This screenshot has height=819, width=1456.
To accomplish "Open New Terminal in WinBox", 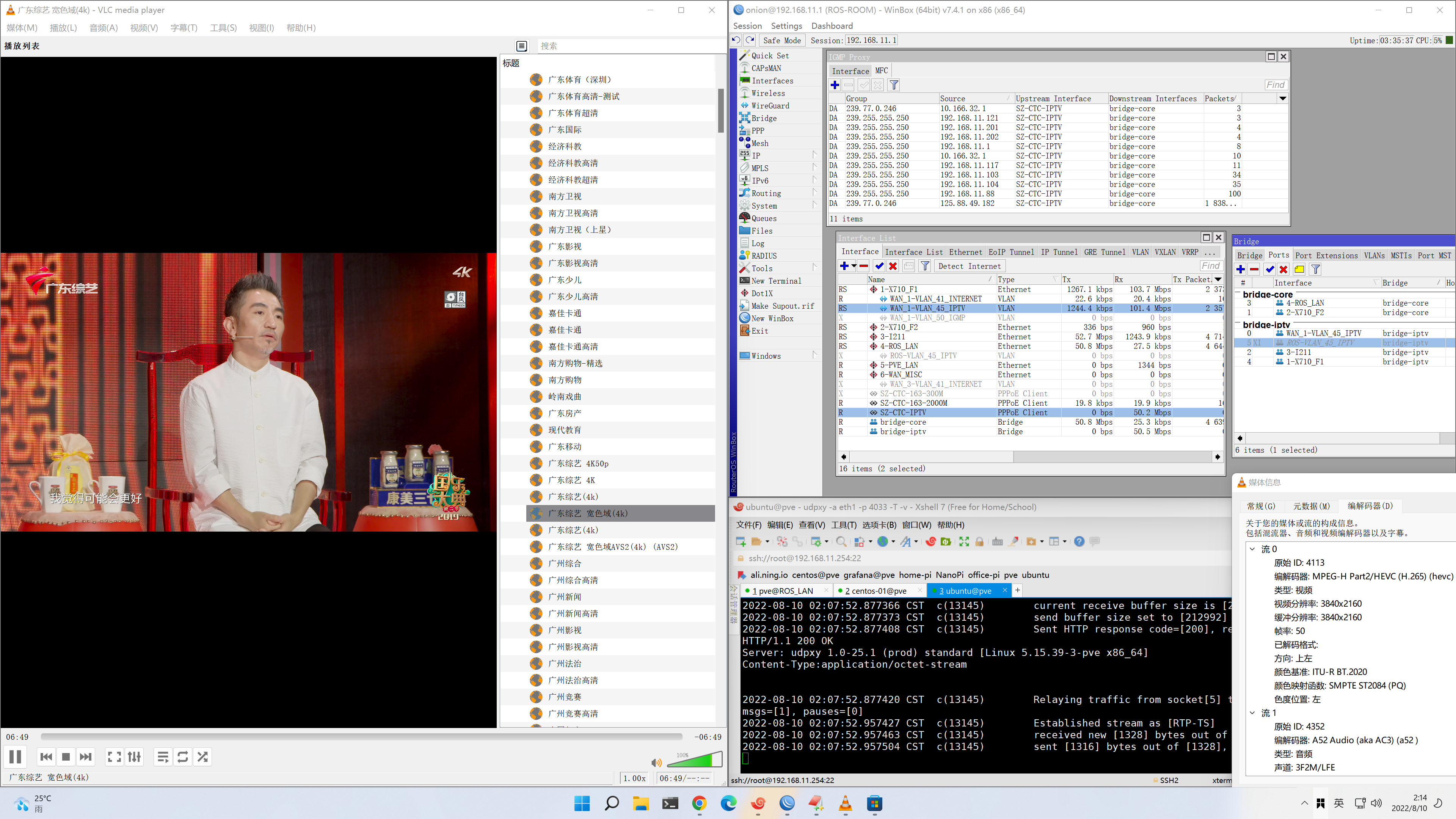I will point(775,281).
